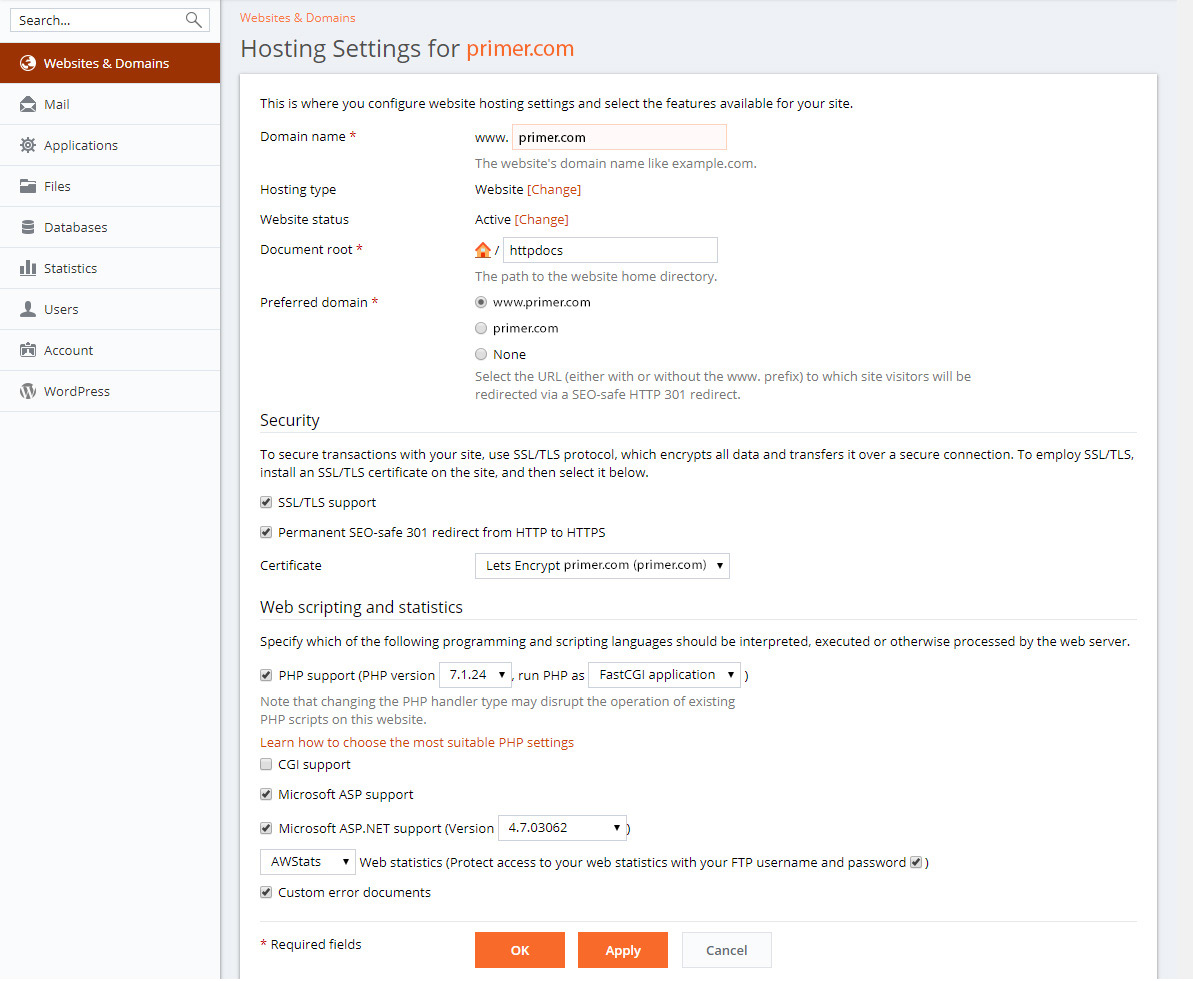1193x981 pixels.
Task: Open Learn how to choose PHP settings link
Action: click(x=417, y=742)
